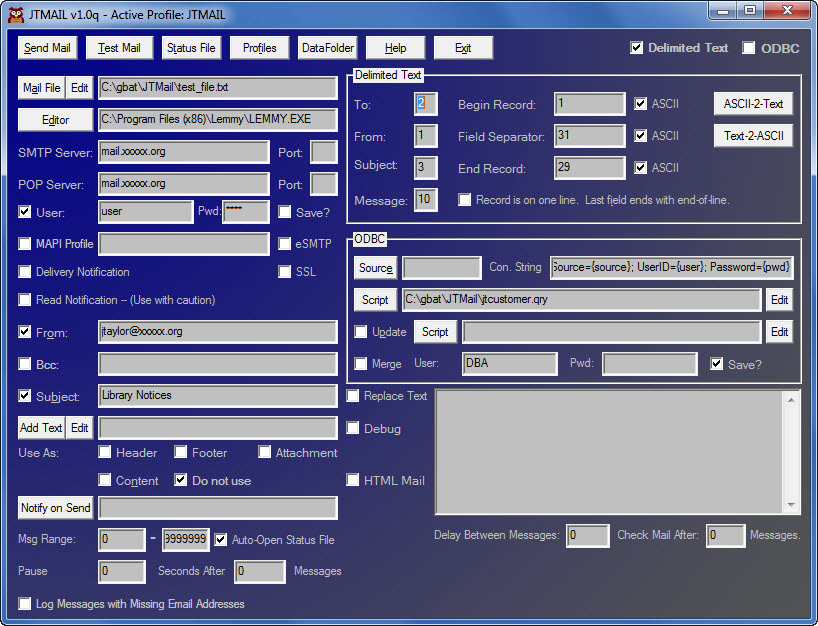Open the Help button
The height and width of the screenshot is (626, 818).
point(395,48)
